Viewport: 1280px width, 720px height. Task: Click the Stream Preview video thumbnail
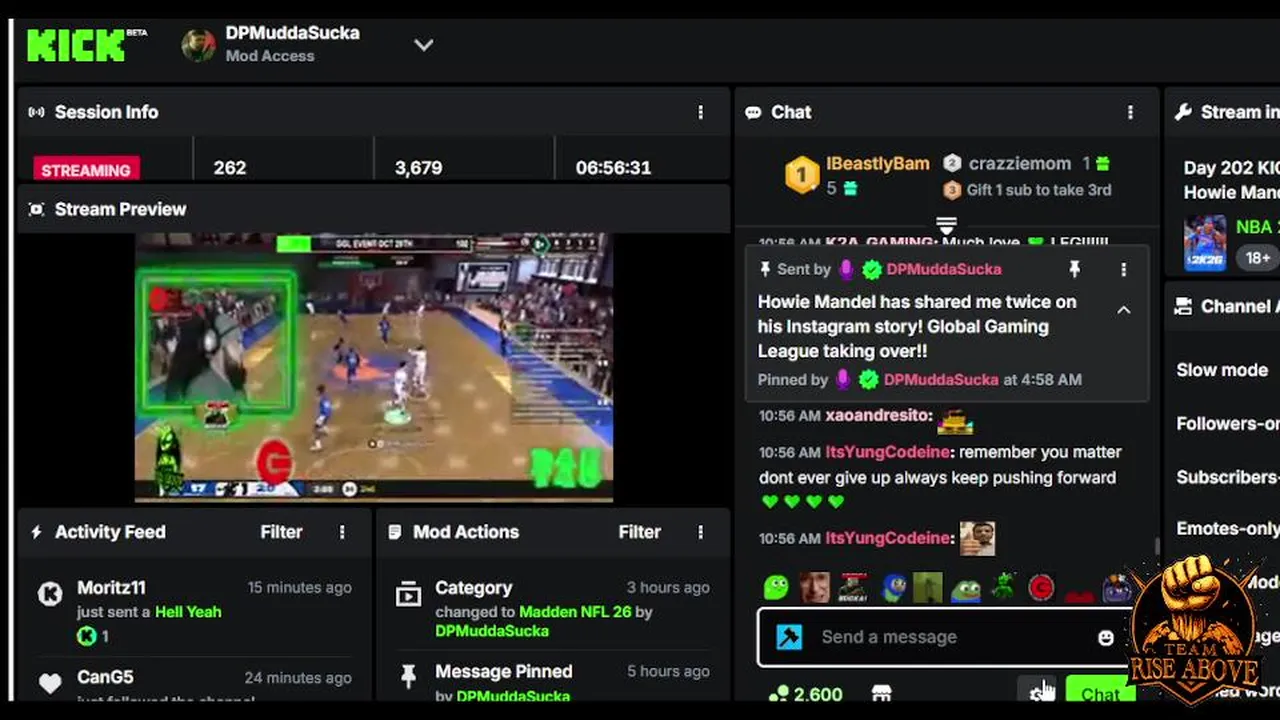(374, 367)
